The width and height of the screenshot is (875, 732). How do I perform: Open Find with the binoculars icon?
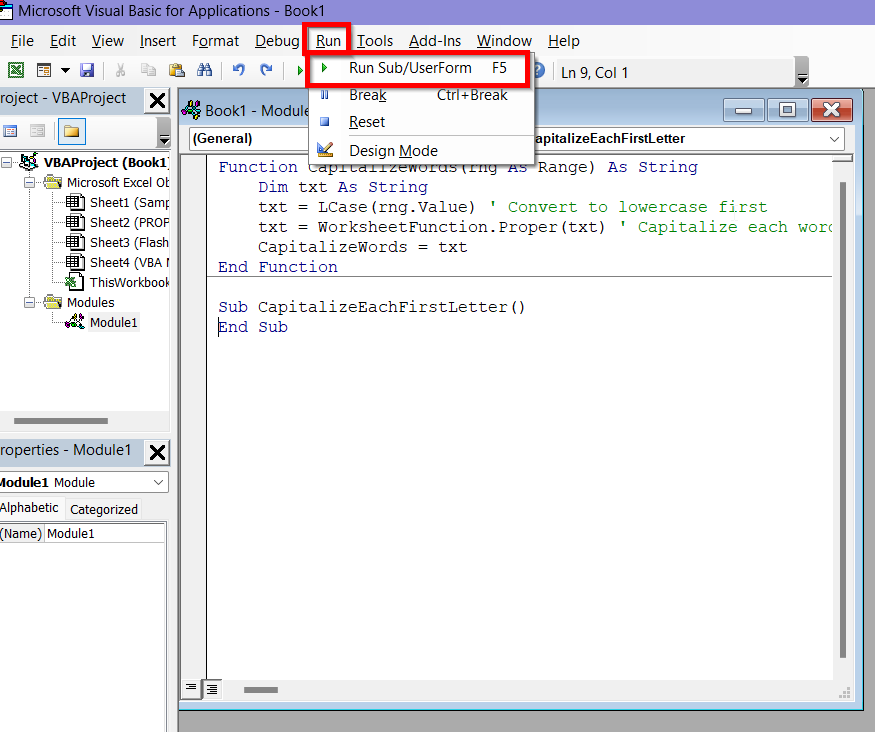pyautogui.click(x=204, y=70)
